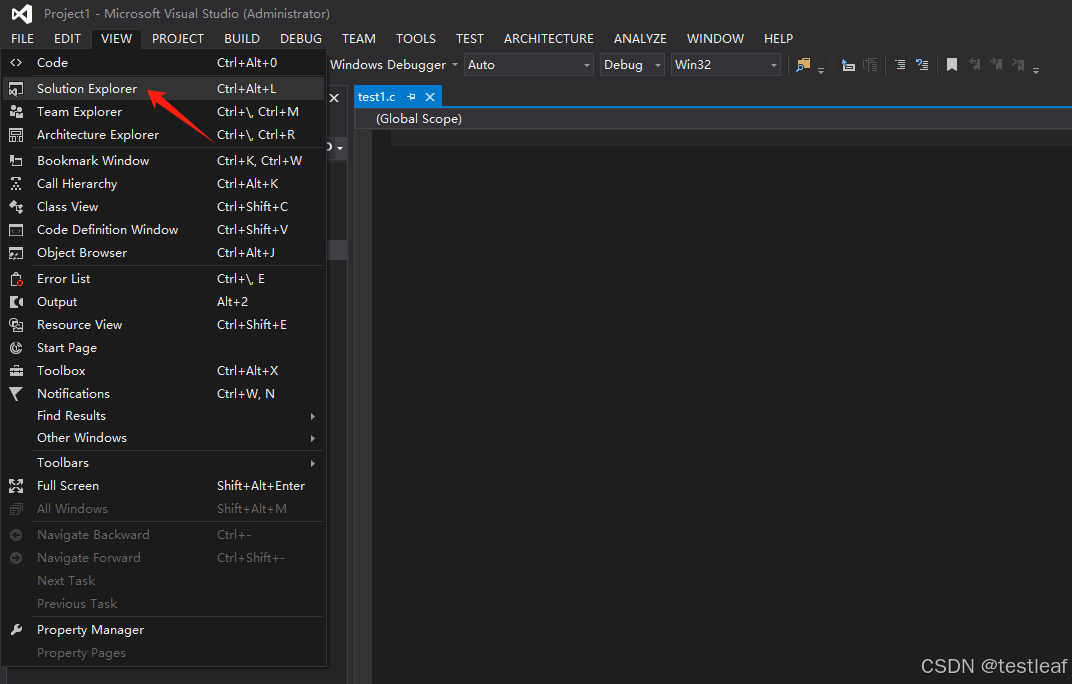This screenshot has height=684, width=1072.
Task: Open the Find in Files toolbar overflow arrow
Action: tap(820, 70)
